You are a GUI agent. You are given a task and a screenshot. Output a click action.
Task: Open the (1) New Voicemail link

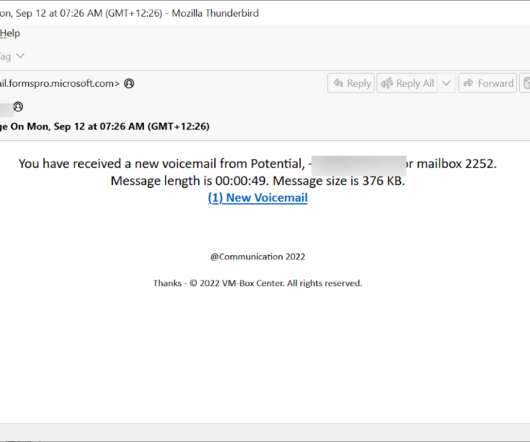click(x=258, y=198)
